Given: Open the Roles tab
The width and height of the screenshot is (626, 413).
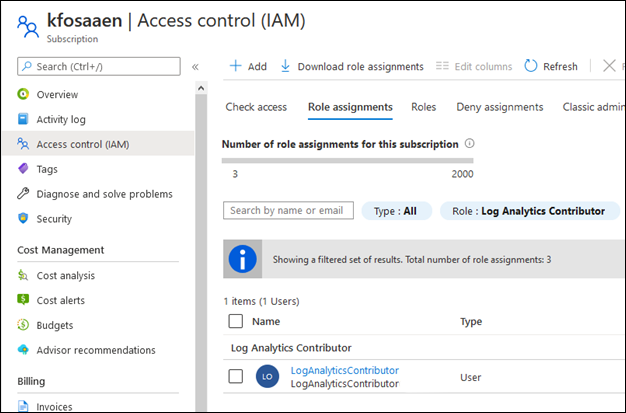Looking at the screenshot, I should (424, 107).
